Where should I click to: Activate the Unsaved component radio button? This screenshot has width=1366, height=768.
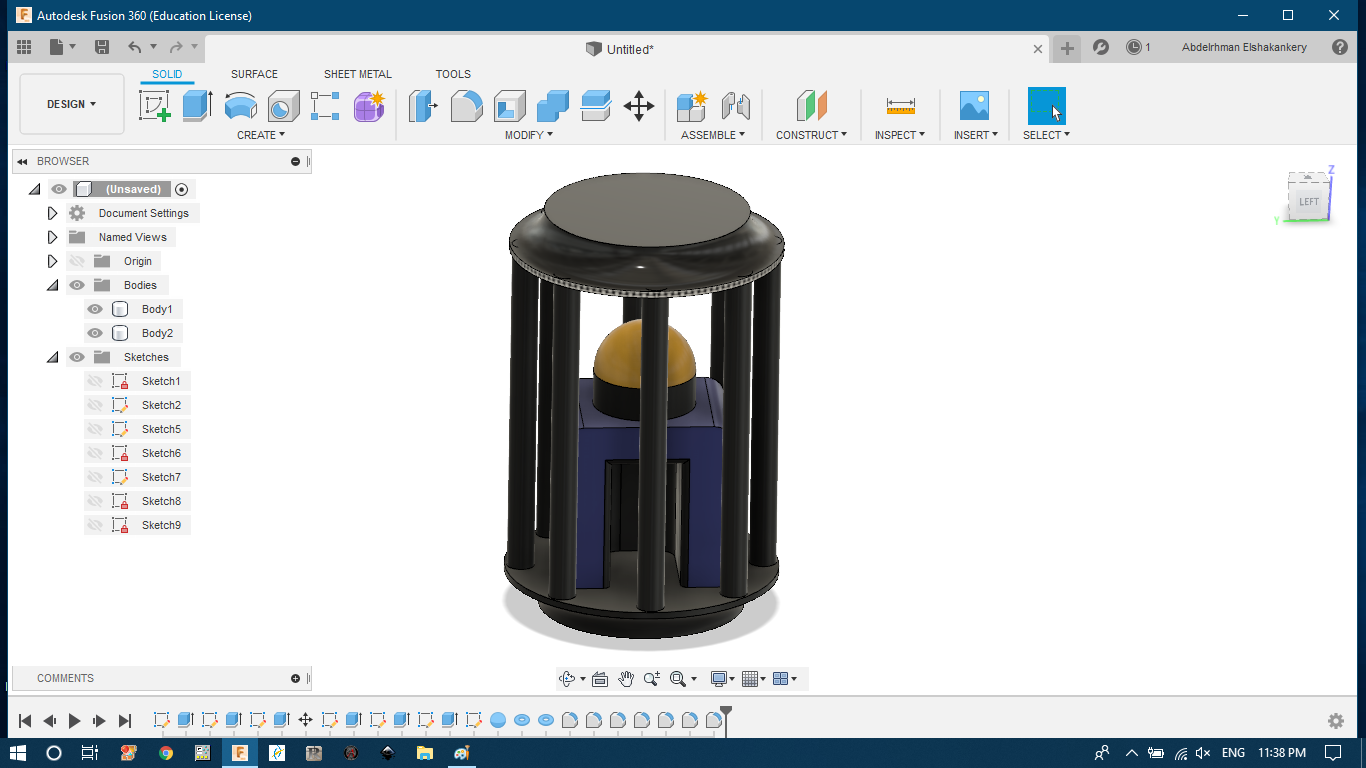point(181,189)
